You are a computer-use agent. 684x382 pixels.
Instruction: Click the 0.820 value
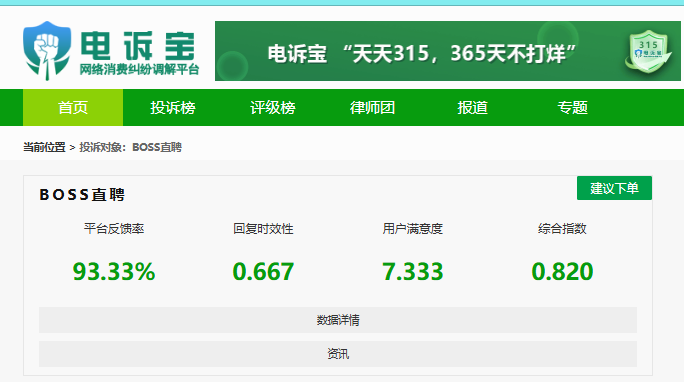pyautogui.click(x=562, y=271)
